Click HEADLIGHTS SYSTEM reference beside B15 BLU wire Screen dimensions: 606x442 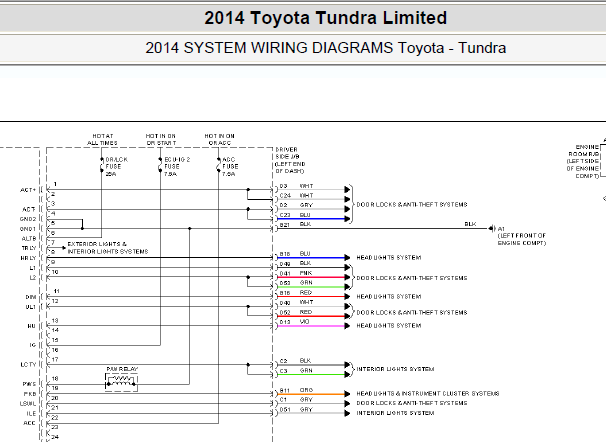[389, 258]
